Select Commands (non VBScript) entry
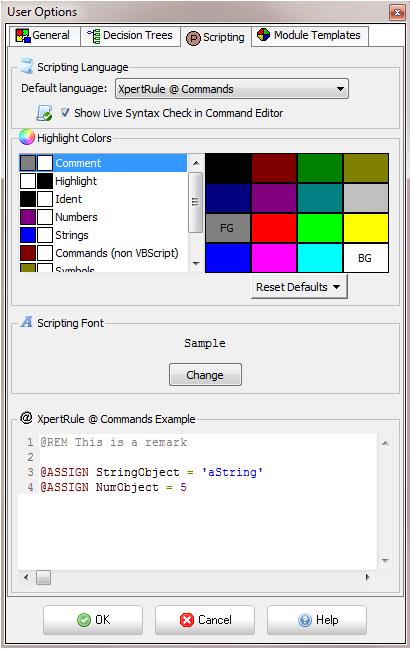 pyautogui.click(x=103, y=253)
